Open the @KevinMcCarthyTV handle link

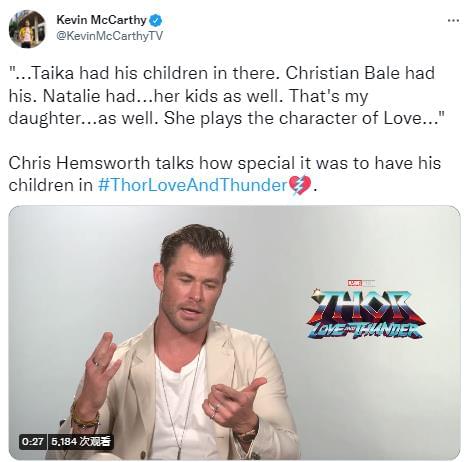click(x=109, y=35)
